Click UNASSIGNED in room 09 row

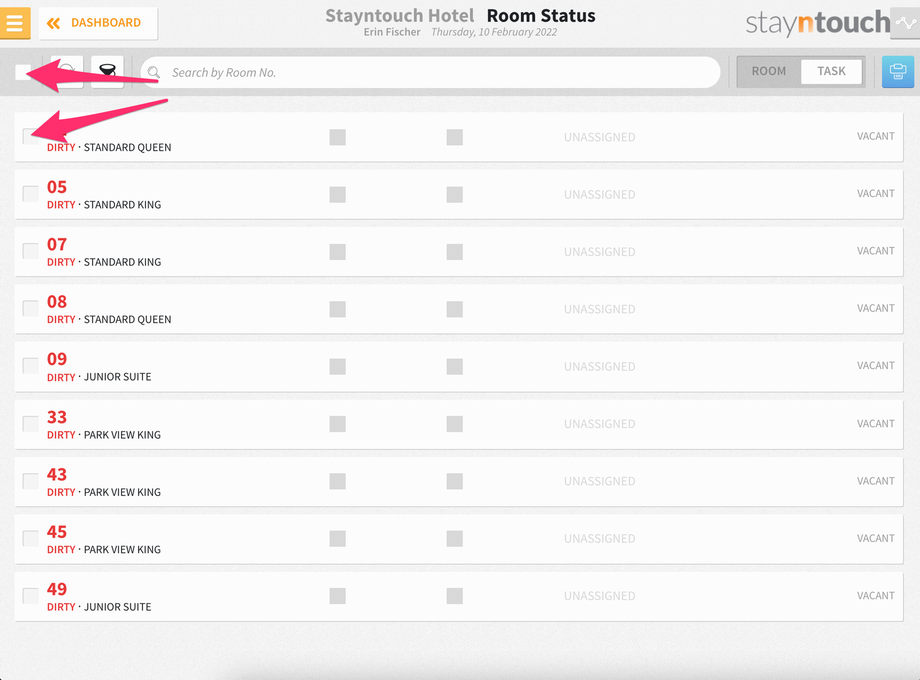pyautogui.click(x=600, y=367)
